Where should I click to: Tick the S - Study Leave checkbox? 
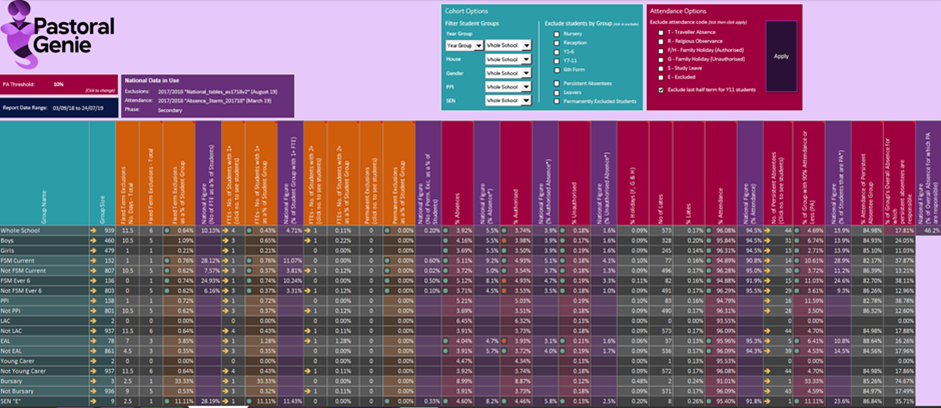point(660,67)
